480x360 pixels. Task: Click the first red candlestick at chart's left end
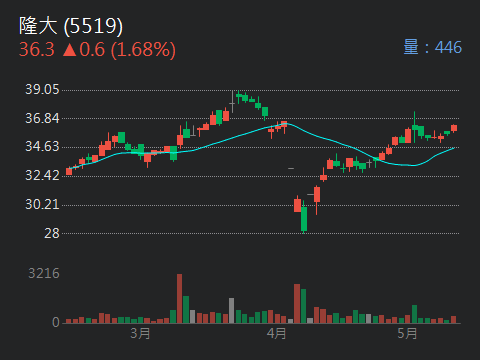[x=69, y=171]
